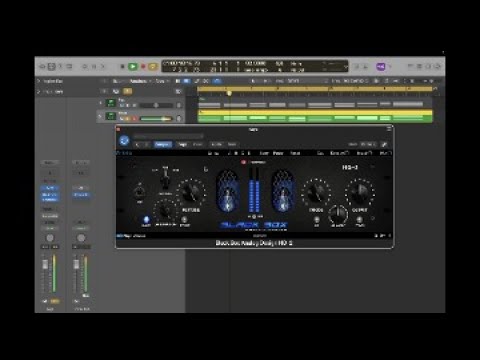Select the A settings bank in plug-in toolbar

pyautogui.click(x=229, y=153)
